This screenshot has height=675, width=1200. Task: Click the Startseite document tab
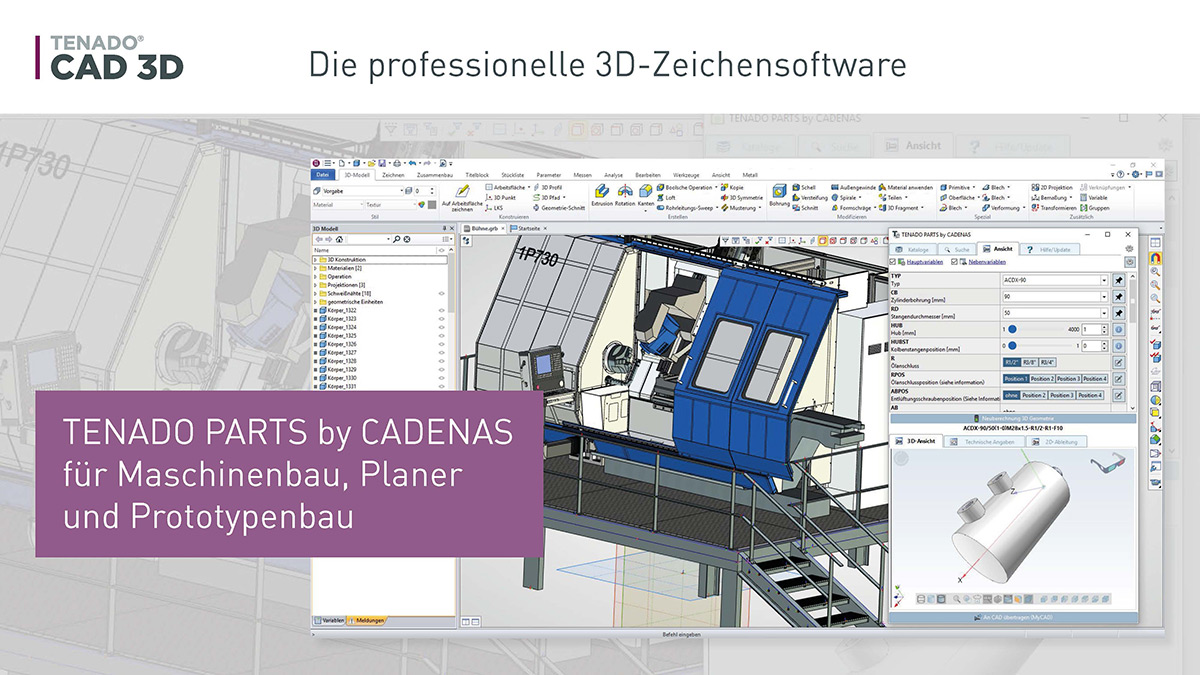[x=527, y=228]
